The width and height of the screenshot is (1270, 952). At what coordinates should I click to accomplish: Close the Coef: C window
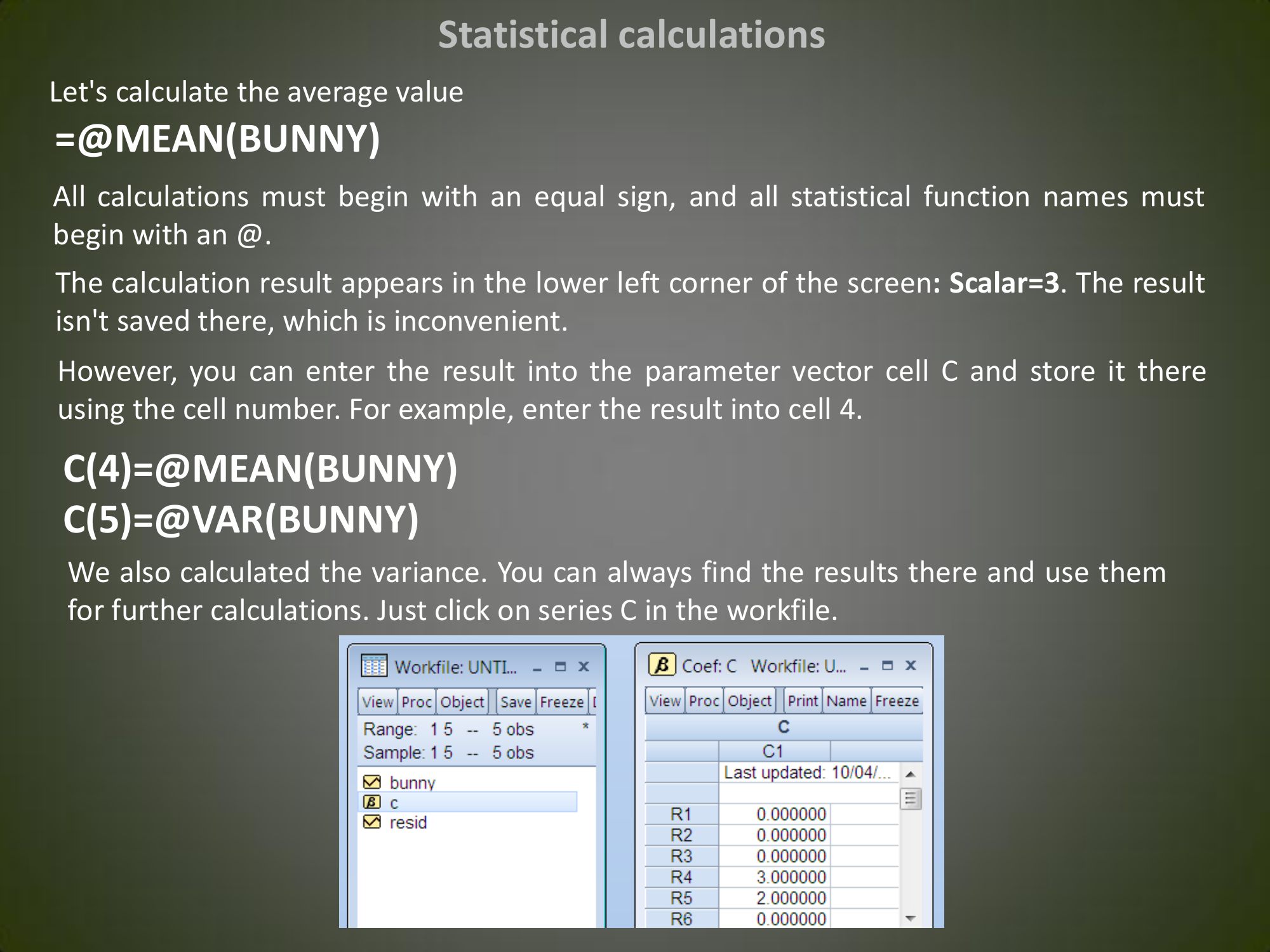[x=911, y=665]
